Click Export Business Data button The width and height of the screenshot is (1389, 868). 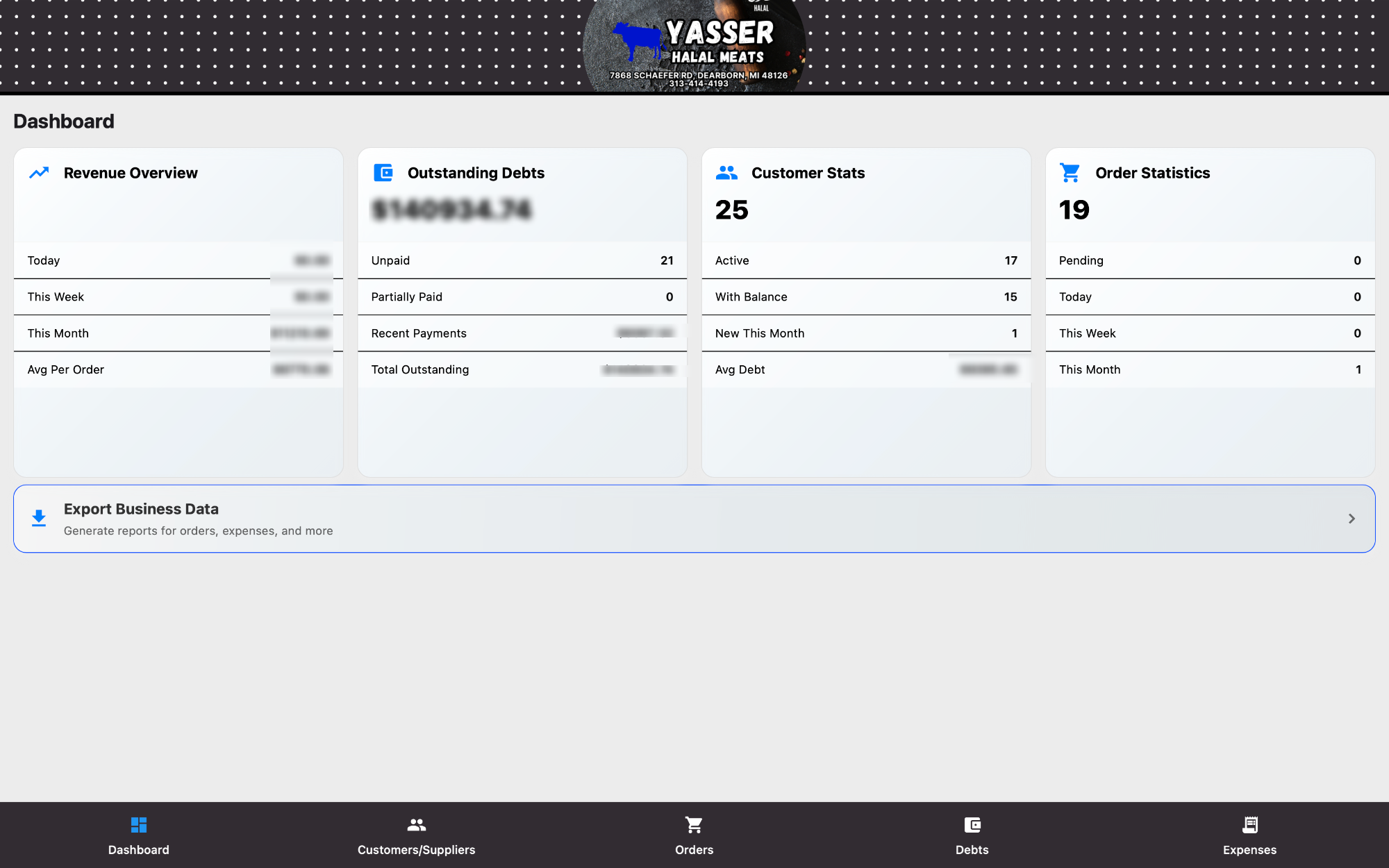pos(694,518)
